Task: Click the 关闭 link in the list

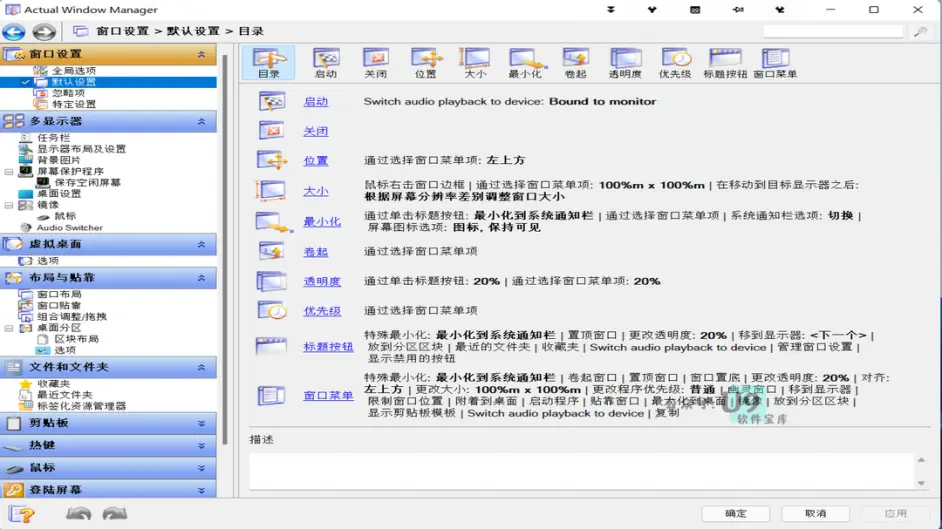Action: (315, 131)
